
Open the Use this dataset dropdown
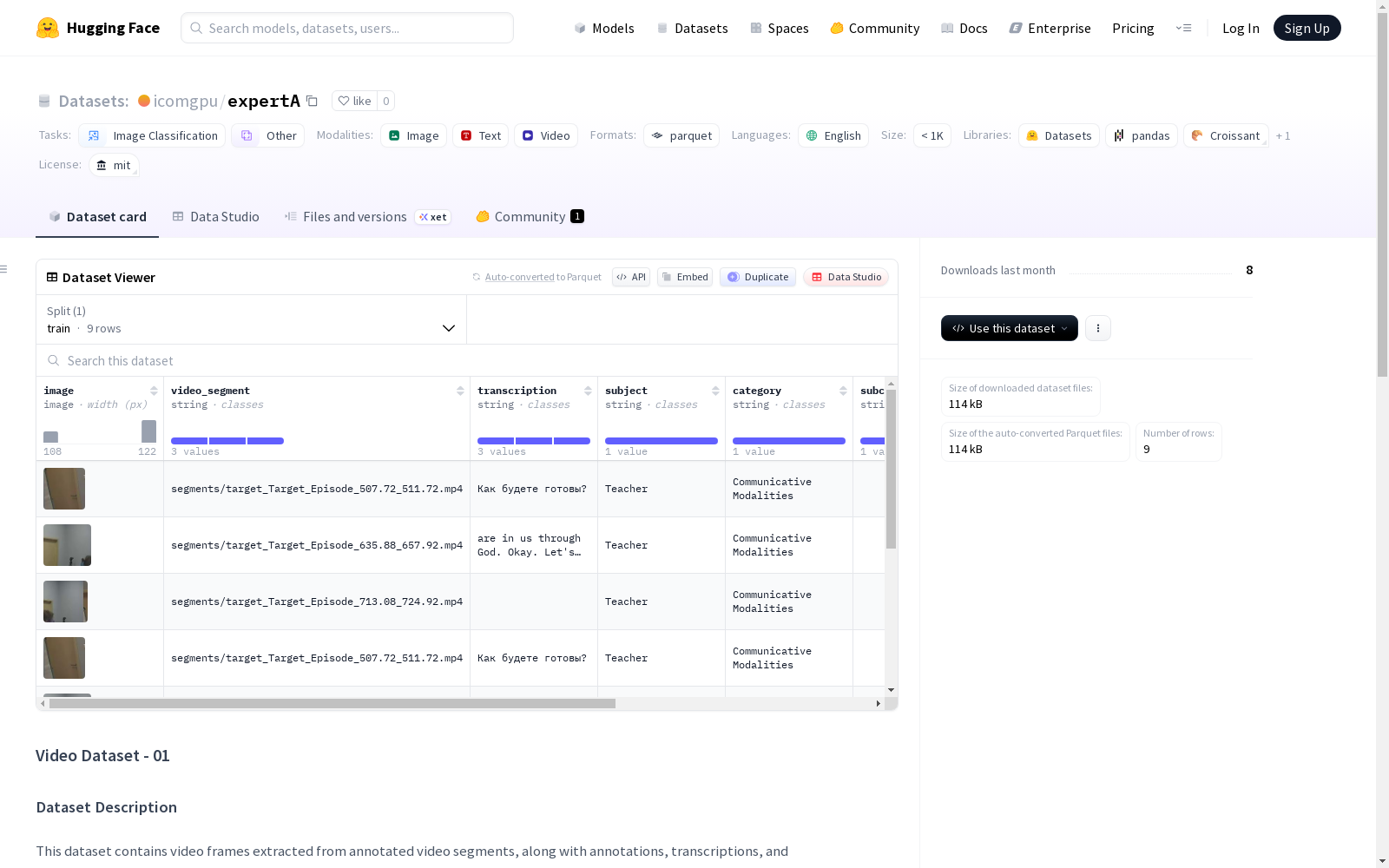point(1010,328)
